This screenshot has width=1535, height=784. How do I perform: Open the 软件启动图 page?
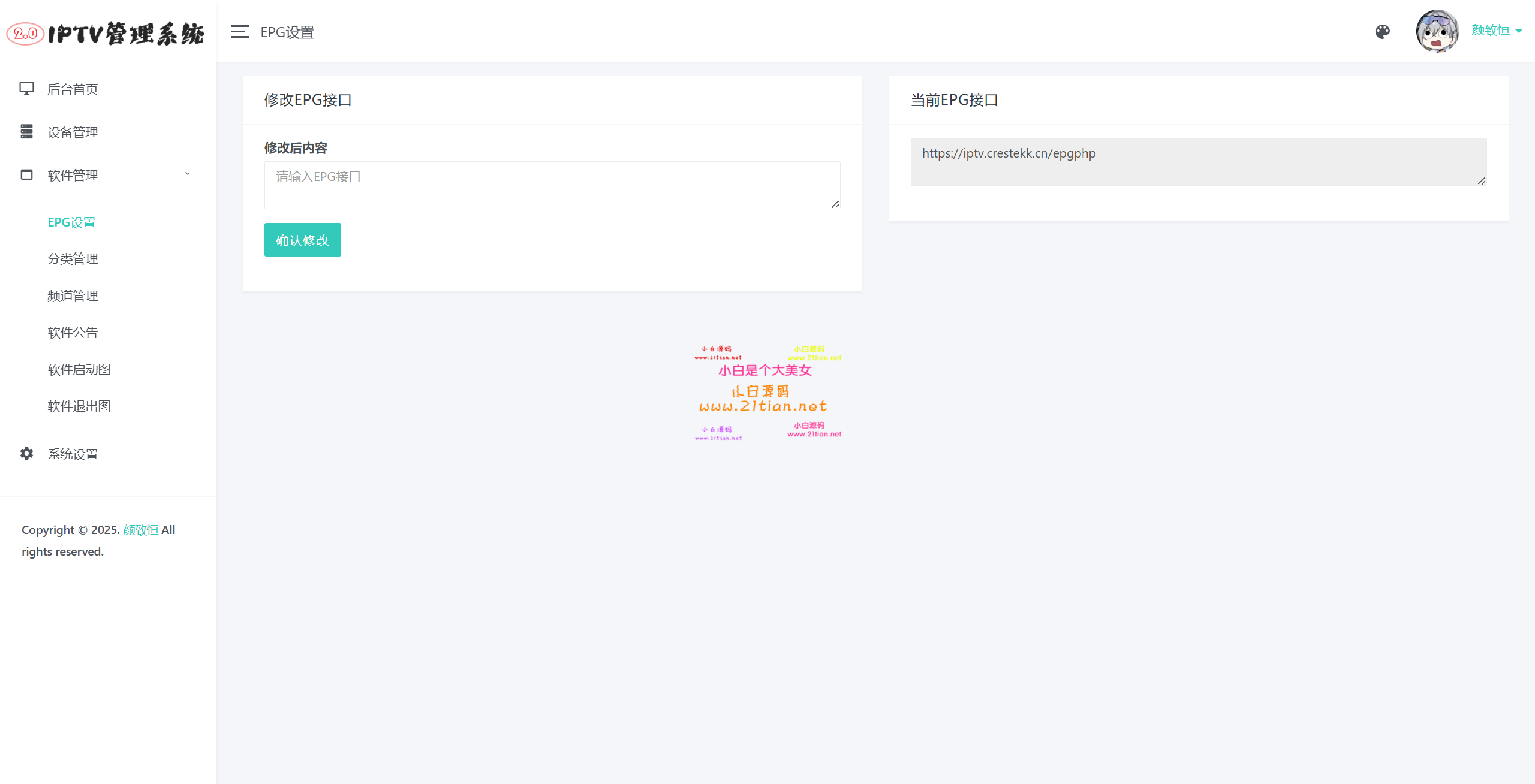point(79,370)
